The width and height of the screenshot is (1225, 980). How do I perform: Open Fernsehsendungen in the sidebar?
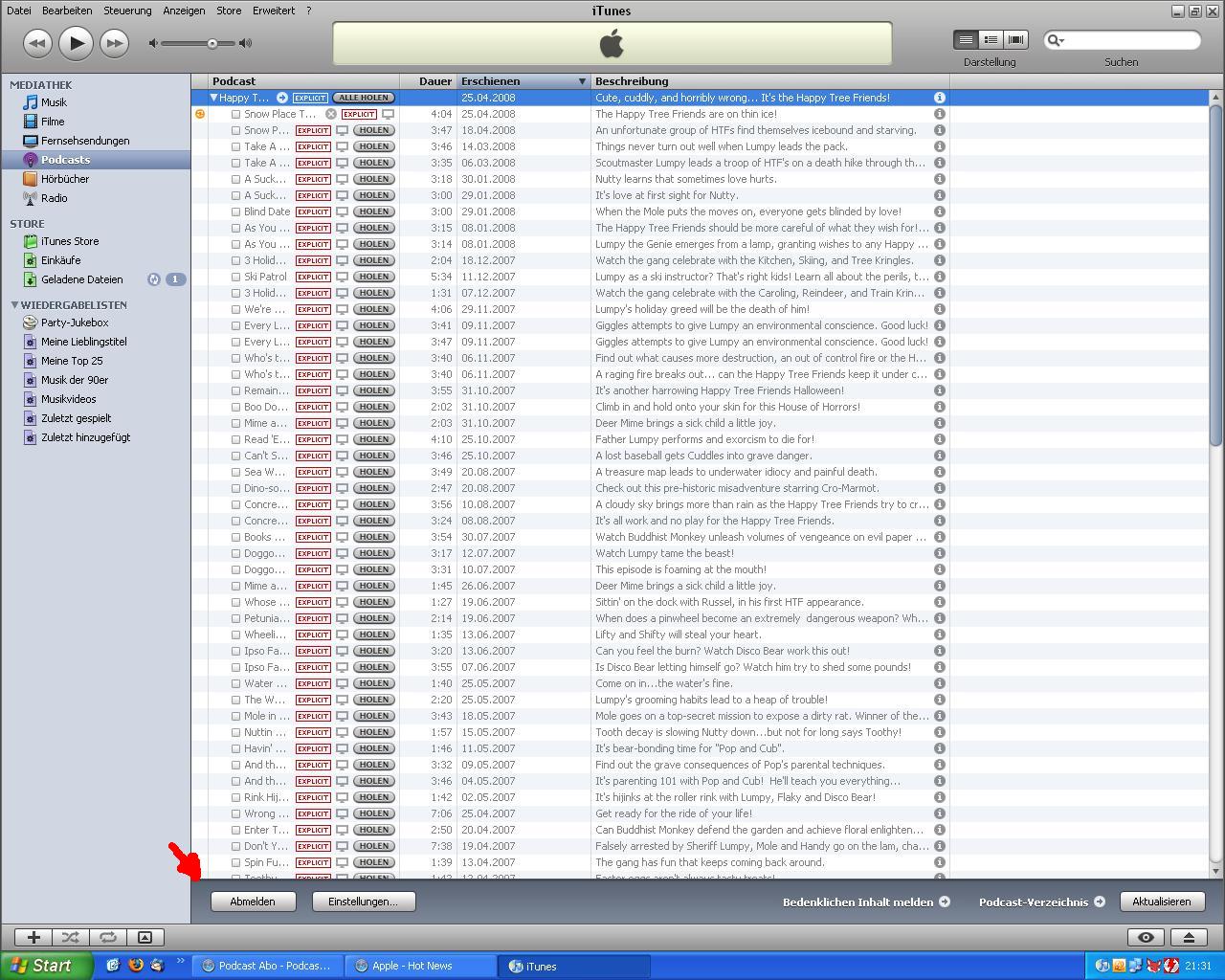coord(84,141)
